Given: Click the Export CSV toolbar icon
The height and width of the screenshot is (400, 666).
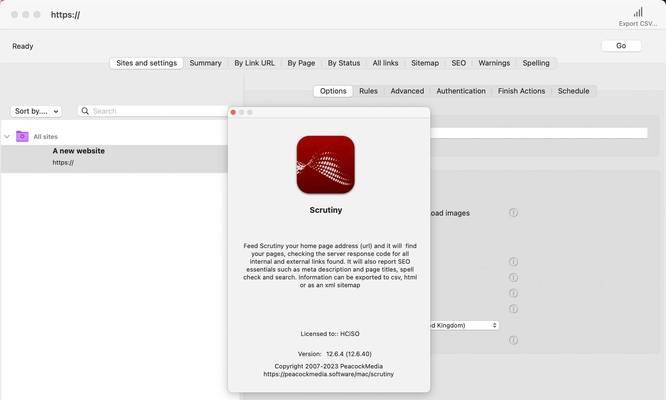Looking at the screenshot, I should coord(638,12).
